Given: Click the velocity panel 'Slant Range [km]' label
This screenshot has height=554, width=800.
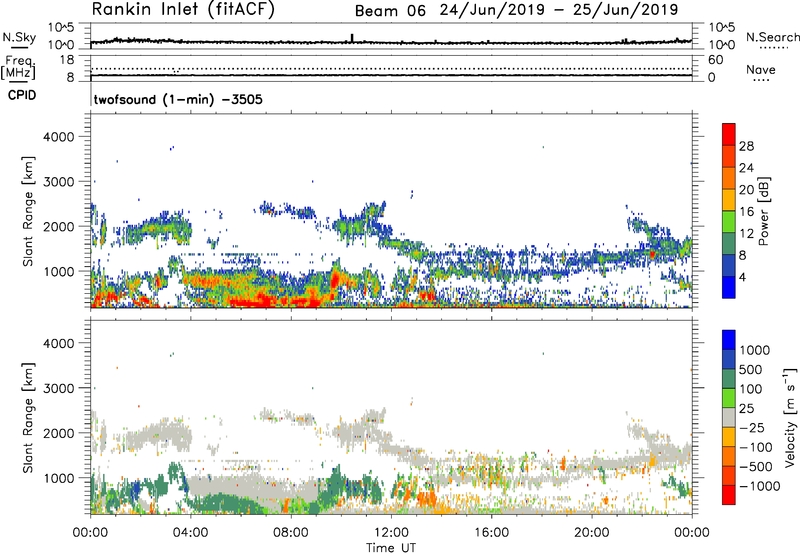Looking at the screenshot, I should [28, 418].
